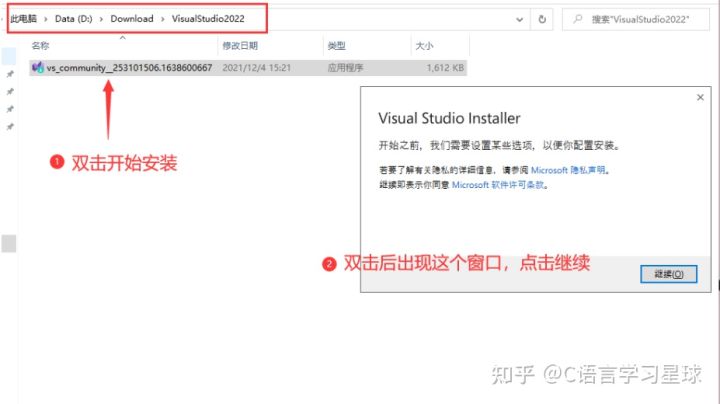The width and height of the screenshot is (720, 404).
Task: Navigate to Data (D:) in breadcrumb
Action: [x=73, y=19]
